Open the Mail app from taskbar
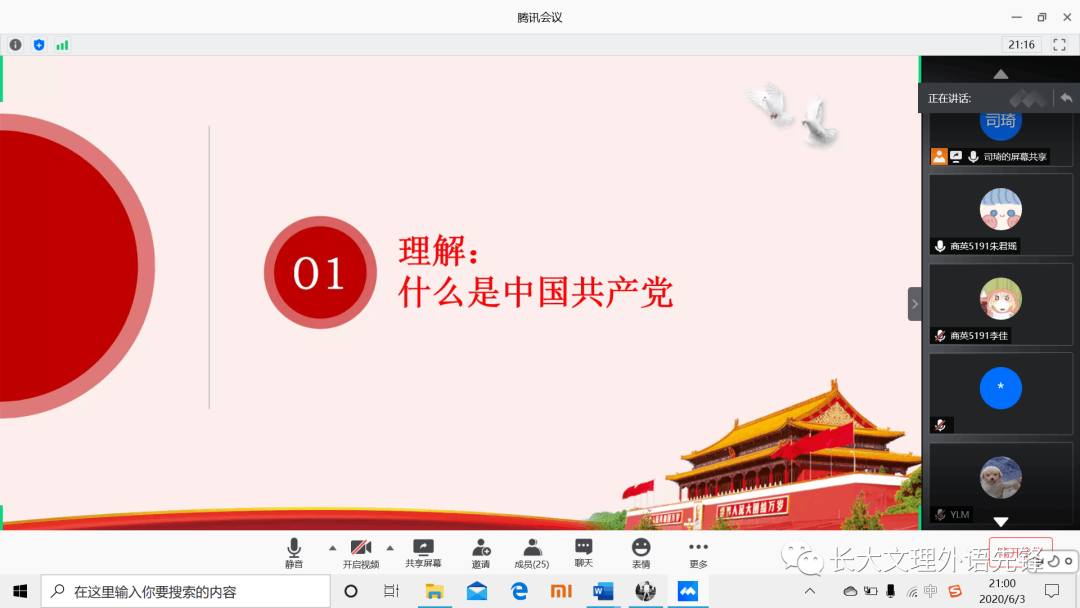 click(477, 591)
